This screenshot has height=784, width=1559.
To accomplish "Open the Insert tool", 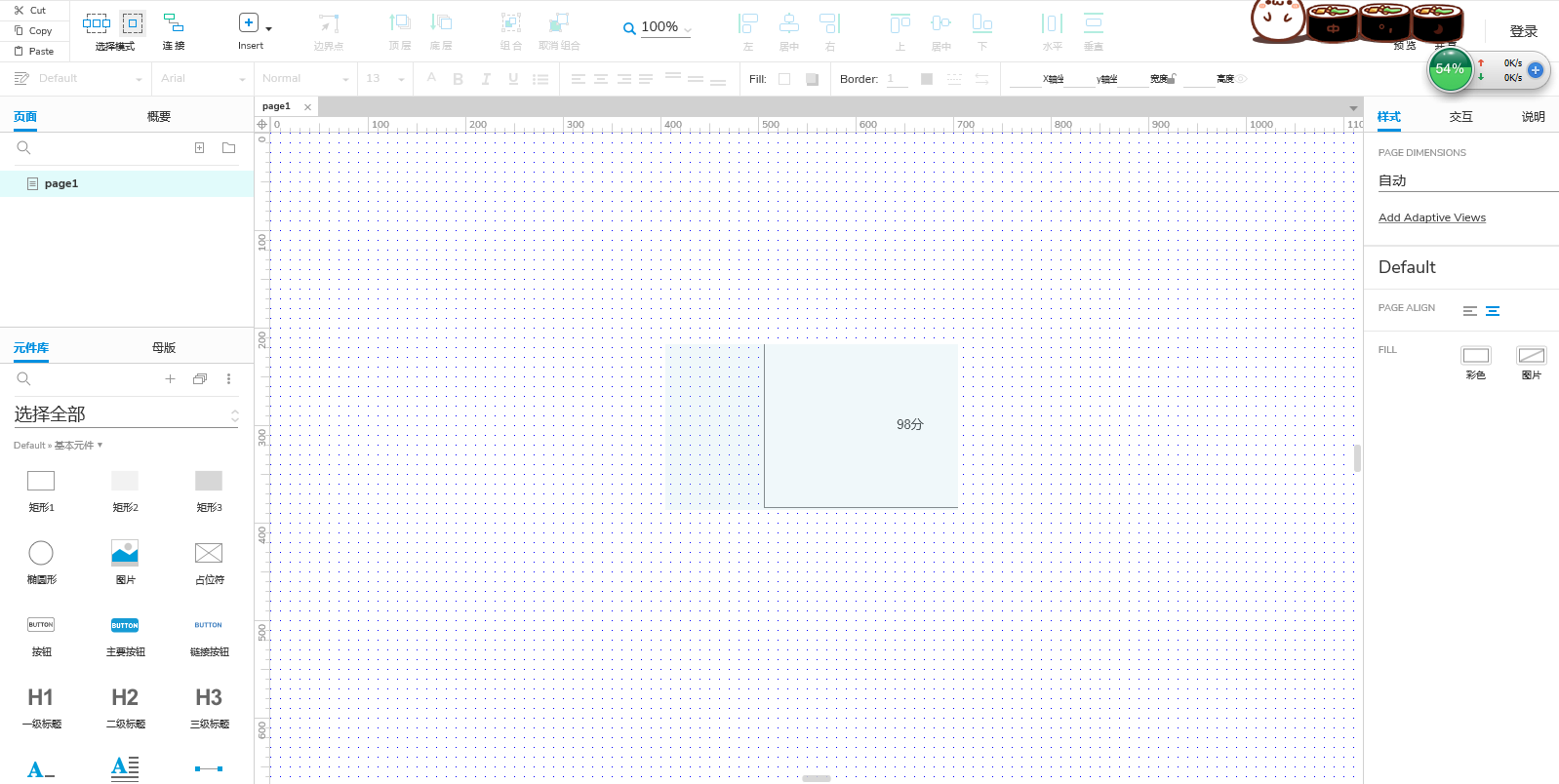I will 250,31.
